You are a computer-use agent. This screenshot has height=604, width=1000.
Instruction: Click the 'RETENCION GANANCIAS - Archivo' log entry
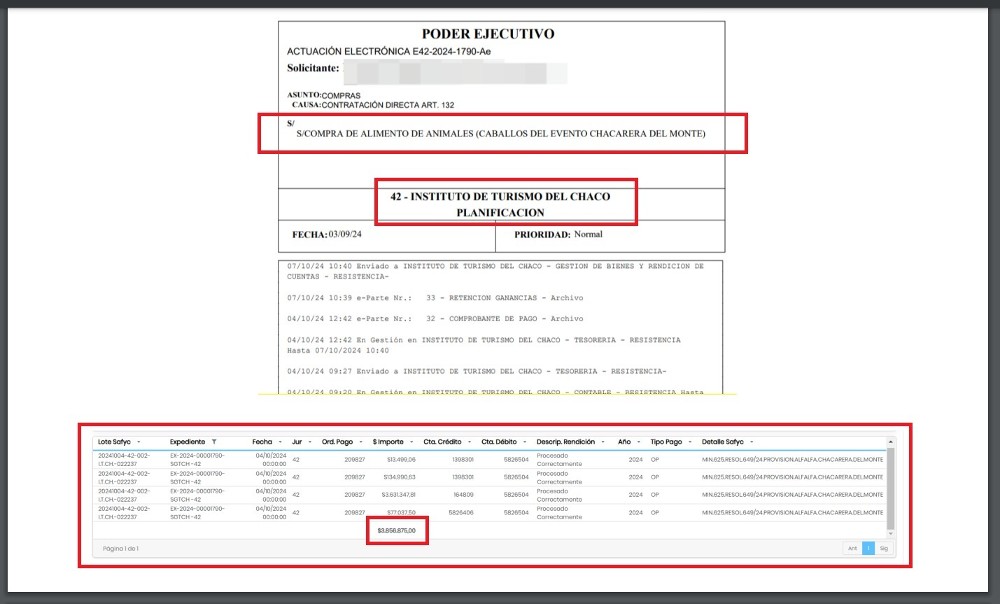435,298
